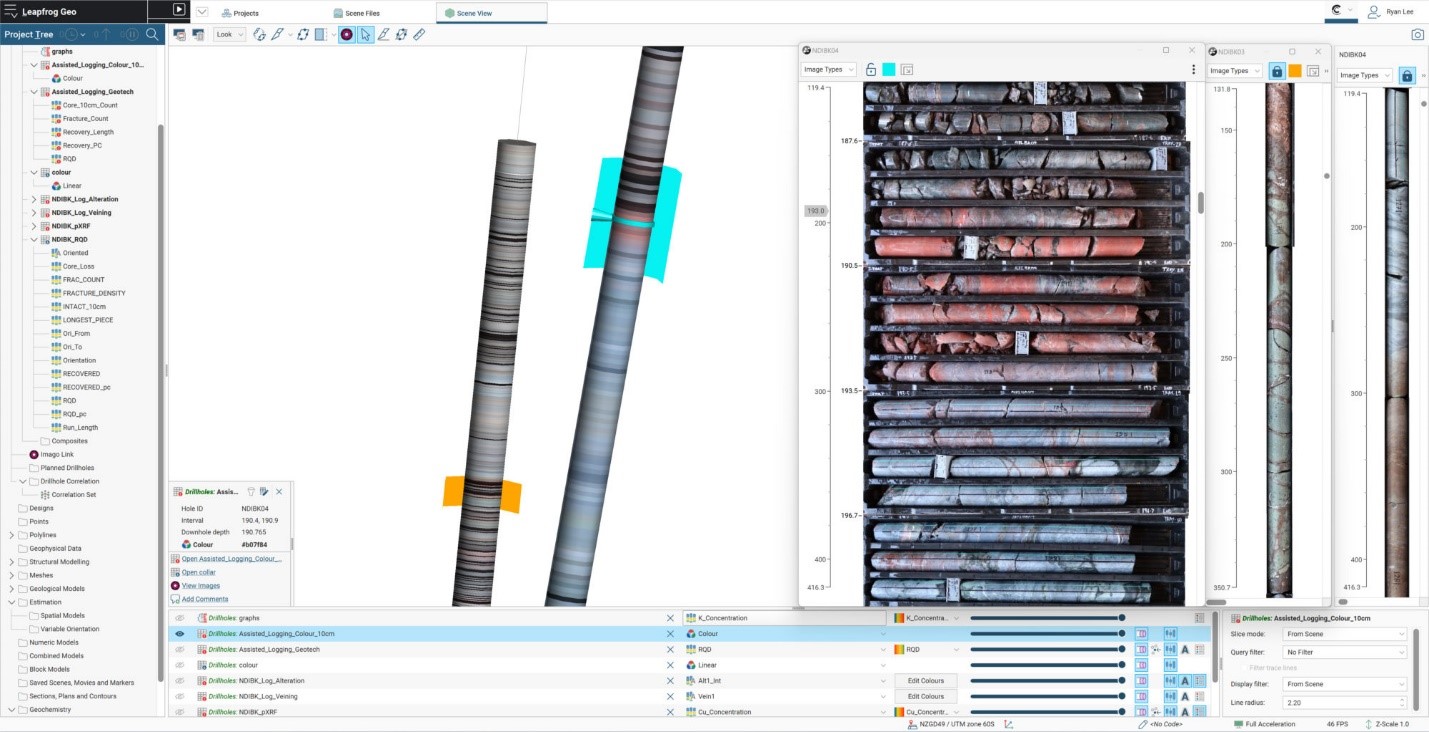Screen dimensions: 1429x732
Task: Click the Add Comments link
Action: click(x=205, y=599)
